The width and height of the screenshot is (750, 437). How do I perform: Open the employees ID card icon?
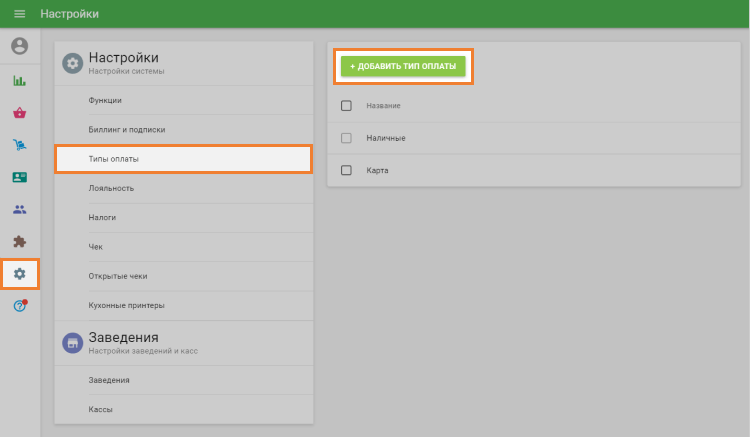pyautogui.click(x=20, y=177)
